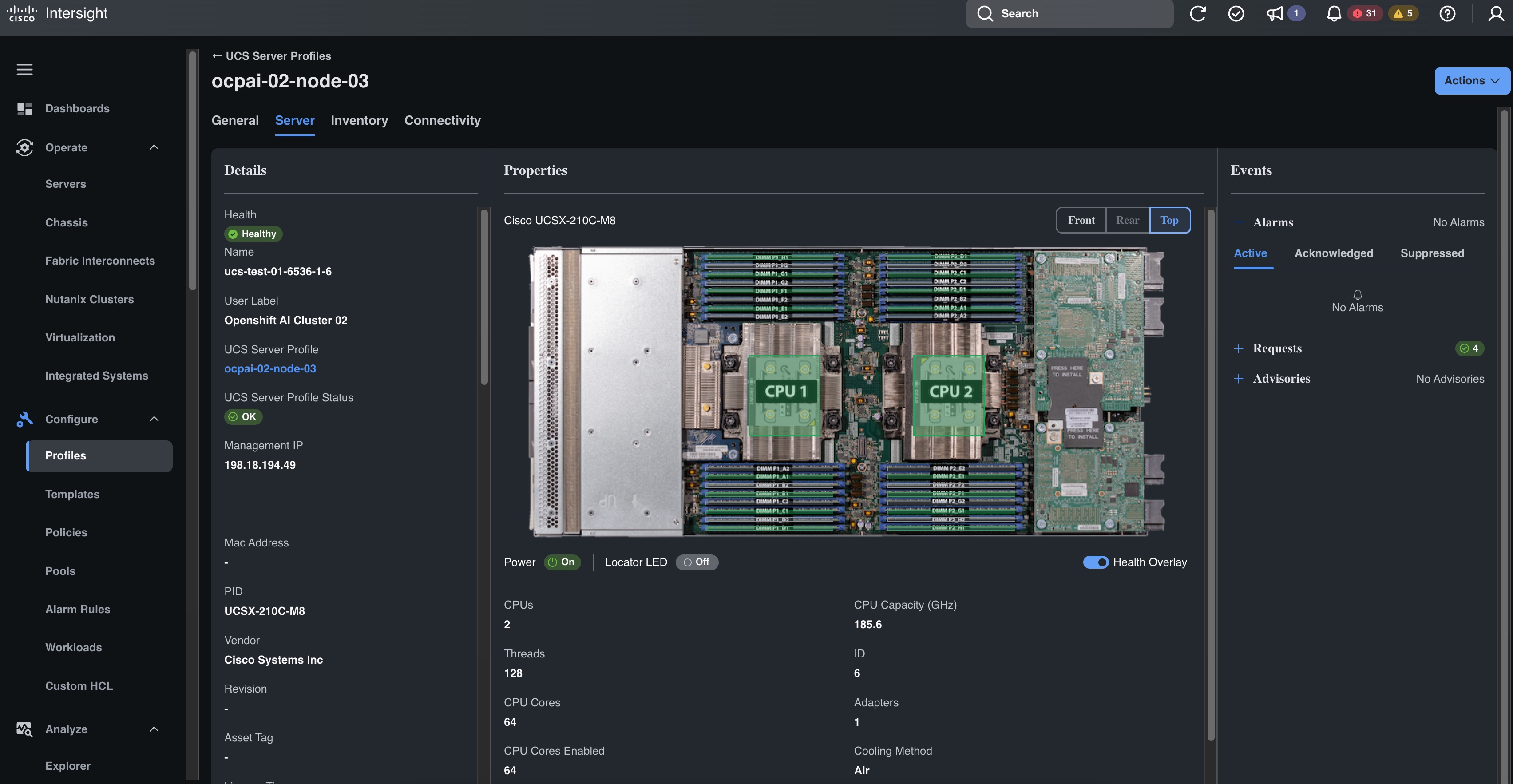Switch to the Inventory tab
Viewport: 1513px width, 784px height.
coord(360,120)
